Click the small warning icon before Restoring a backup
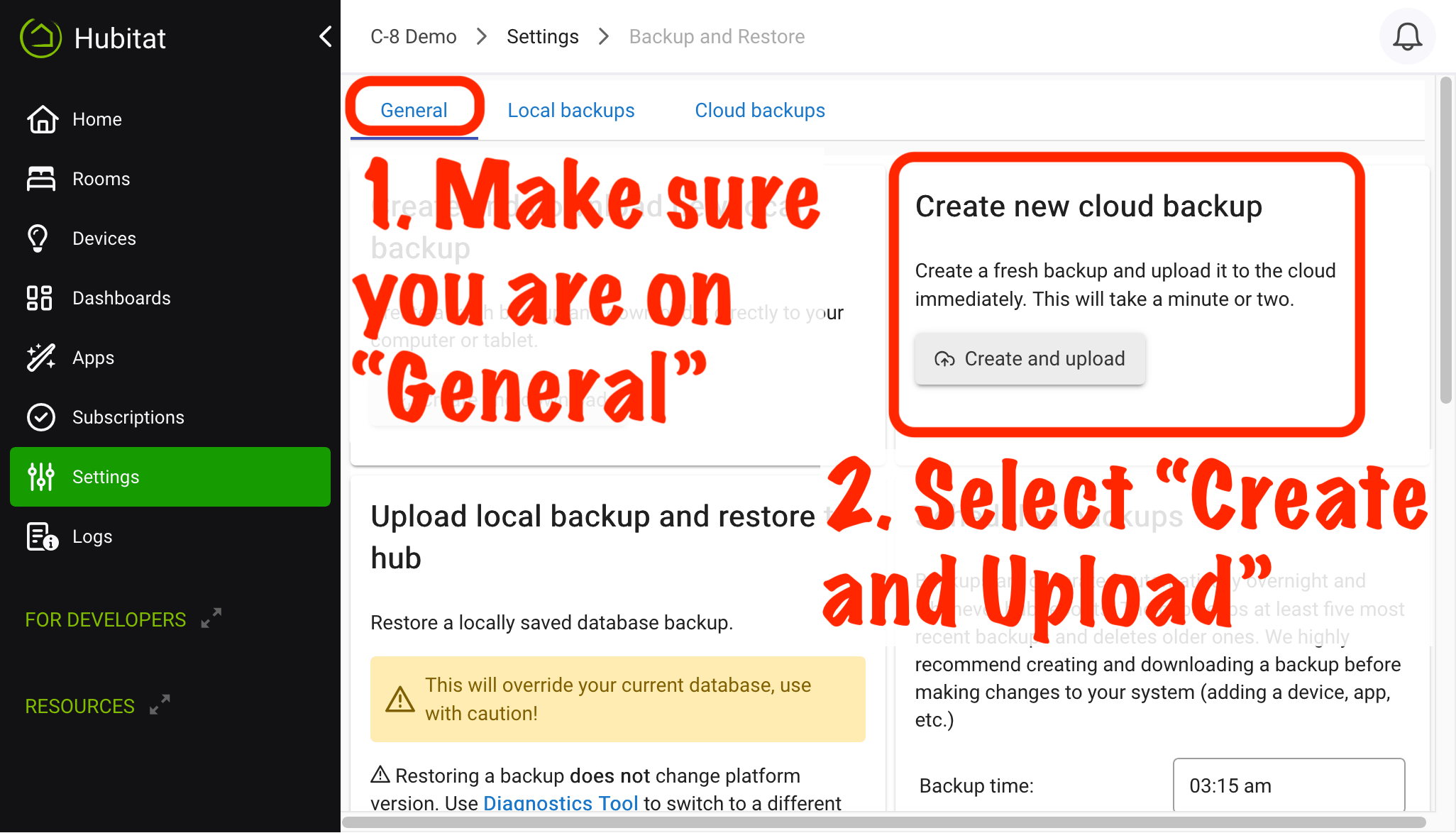This screenshot has width=1456, height=833. [380, 774]
